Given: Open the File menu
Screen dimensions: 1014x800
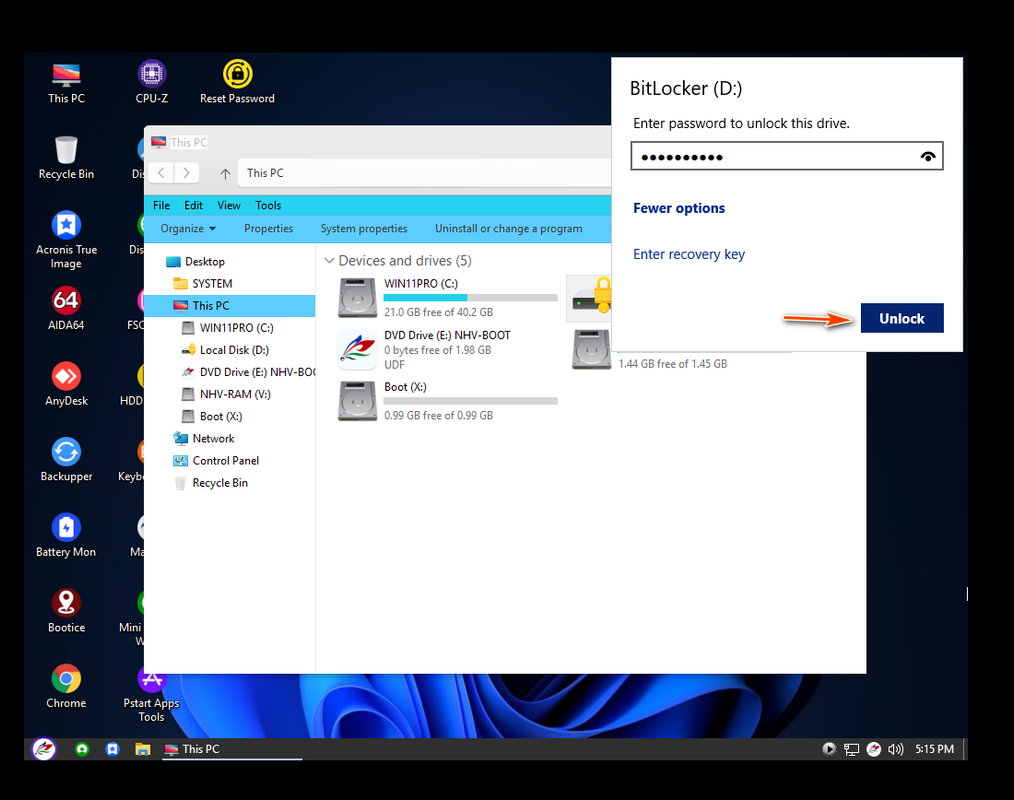Looking at the screenshot, I should [x=161, y=205].
